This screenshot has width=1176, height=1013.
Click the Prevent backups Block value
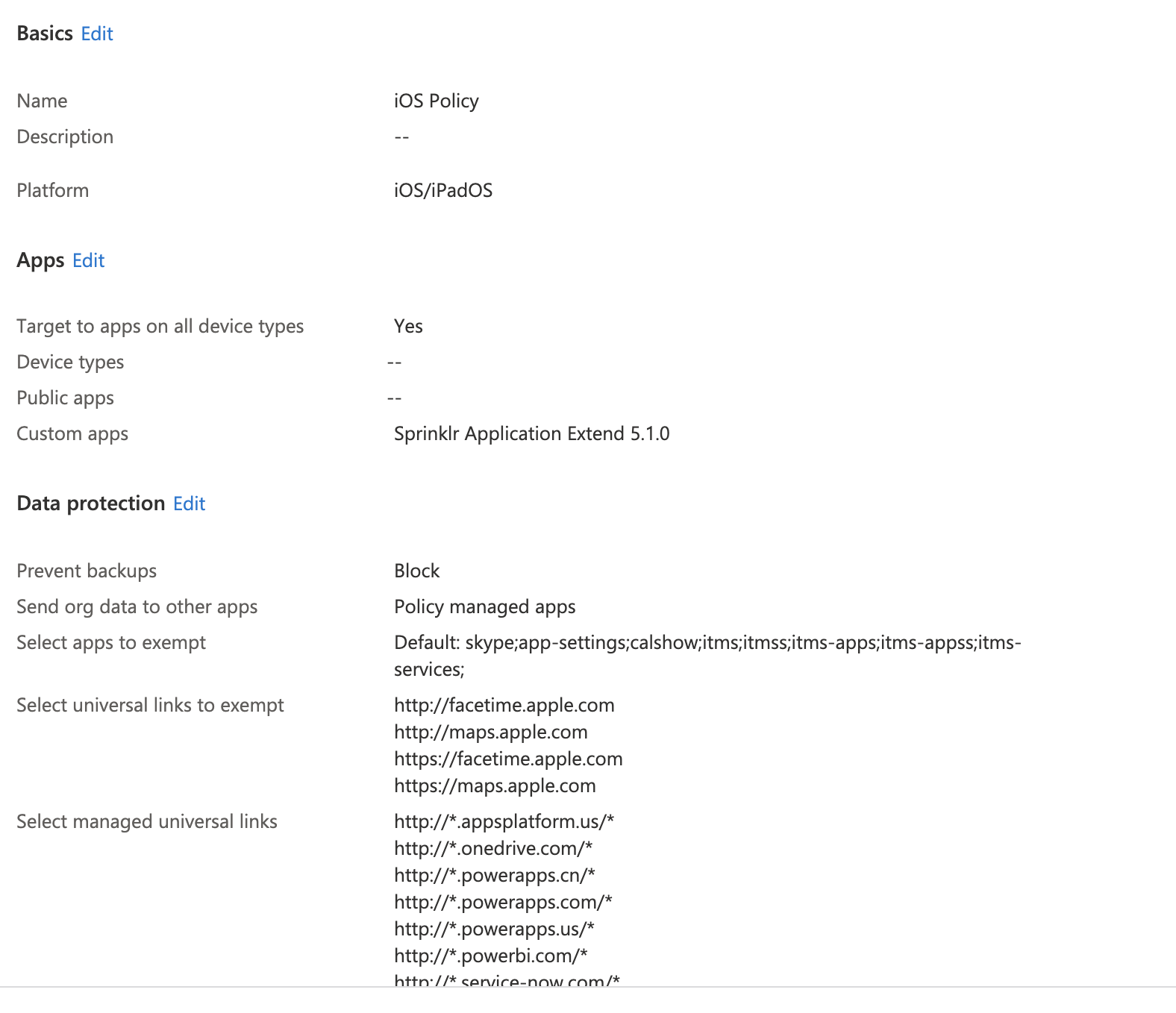click(x=416, y=571)
